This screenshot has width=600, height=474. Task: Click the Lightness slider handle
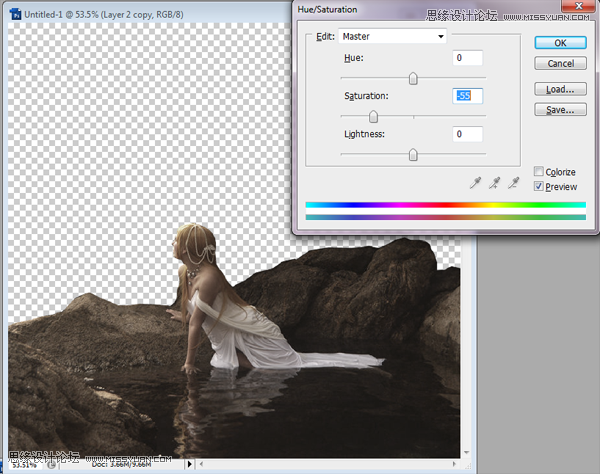413,155
